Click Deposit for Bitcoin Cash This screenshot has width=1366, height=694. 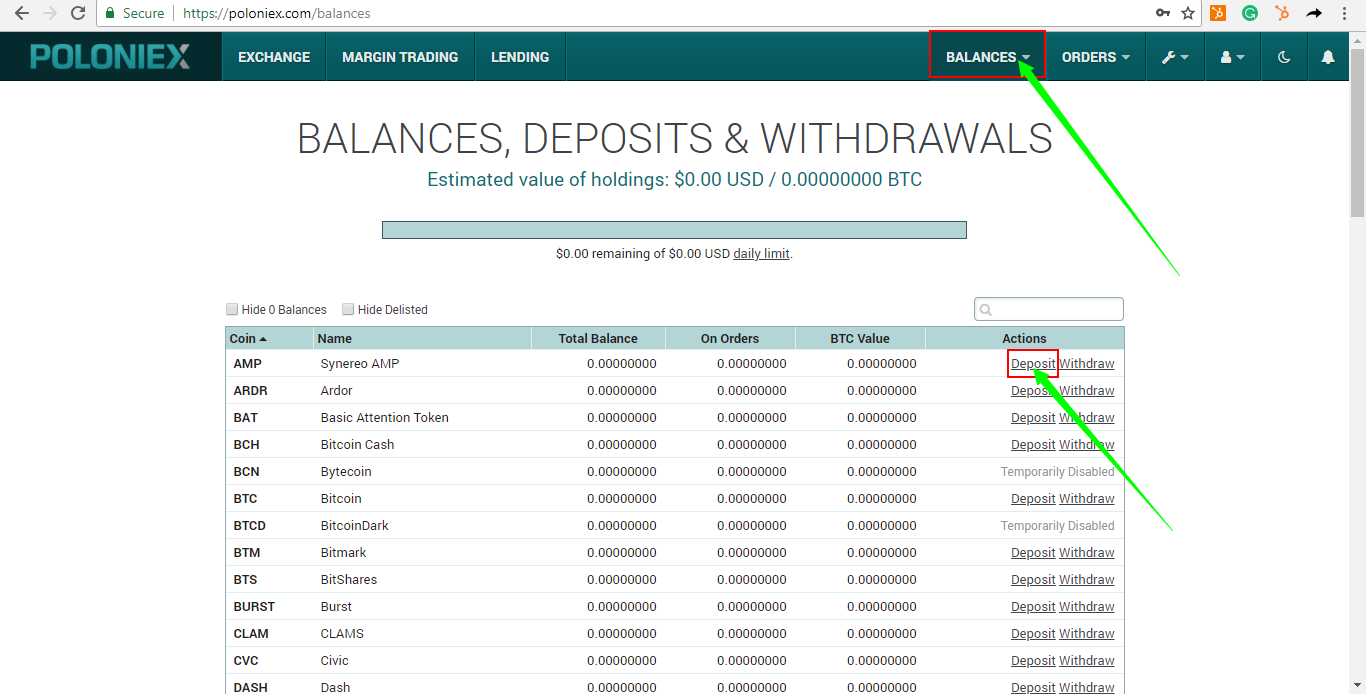point(1033,445)
